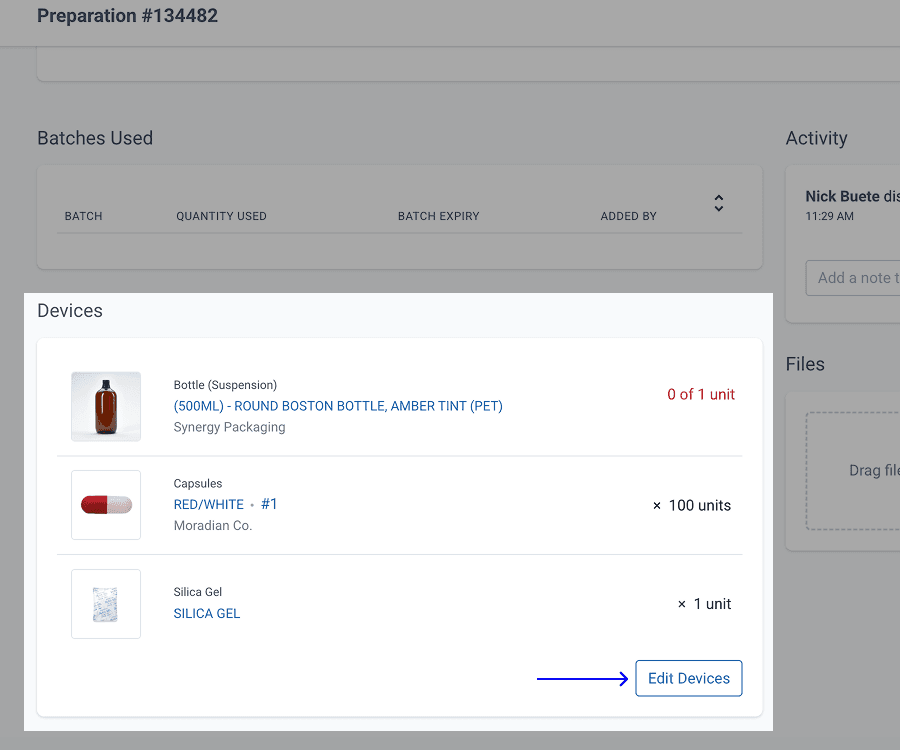
Task: Click the 'Preparation #134482' heading
Action: pos(127,15)
